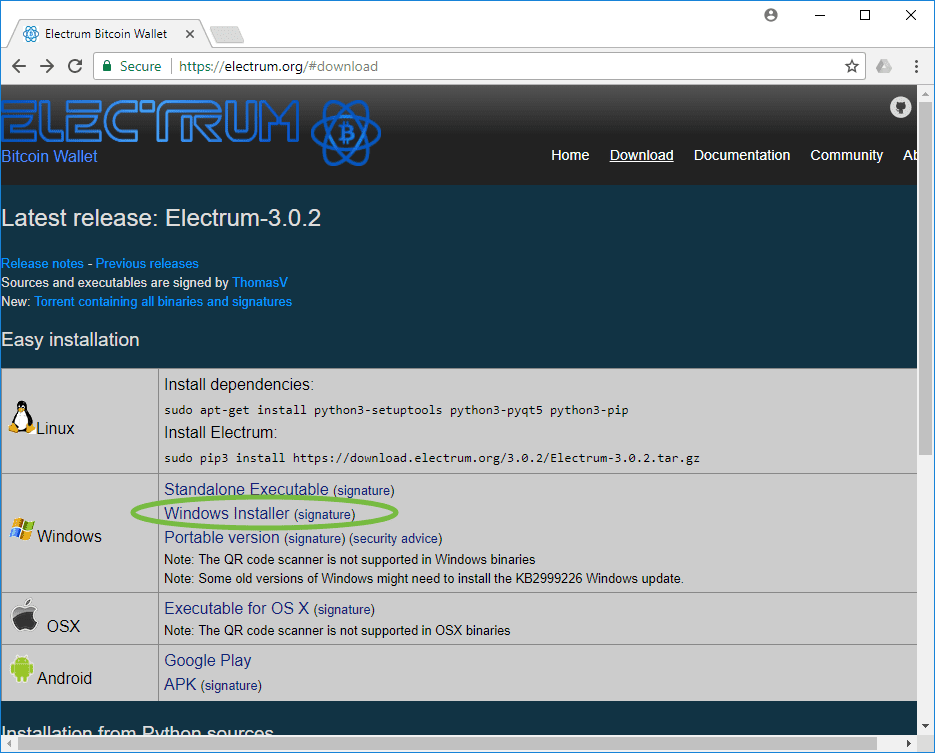
Task: Click the green Secure padlock icon
Action: tap(107, 66)
